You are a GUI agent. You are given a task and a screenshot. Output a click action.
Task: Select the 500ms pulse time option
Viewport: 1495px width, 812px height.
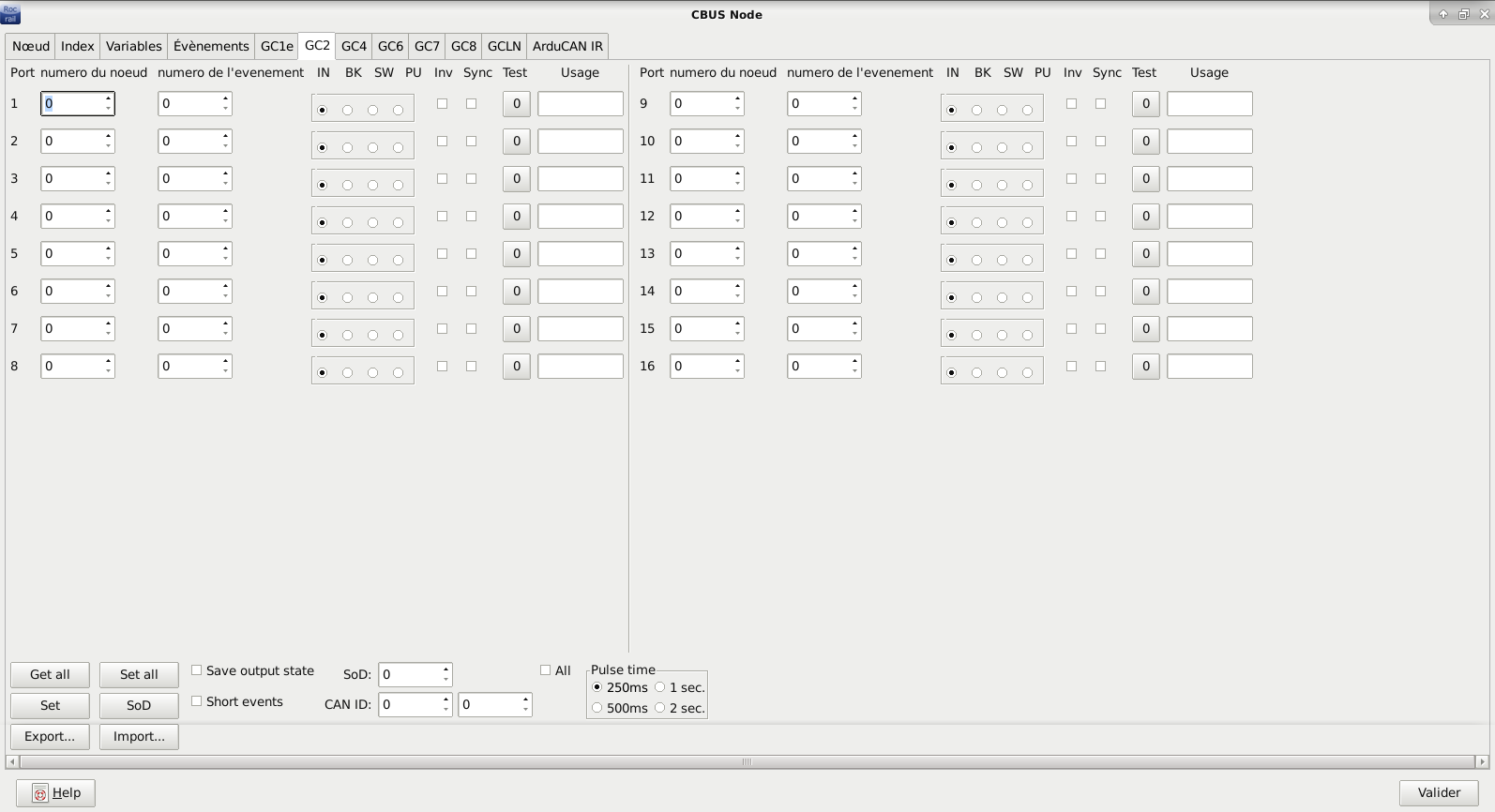click(597, 708)
